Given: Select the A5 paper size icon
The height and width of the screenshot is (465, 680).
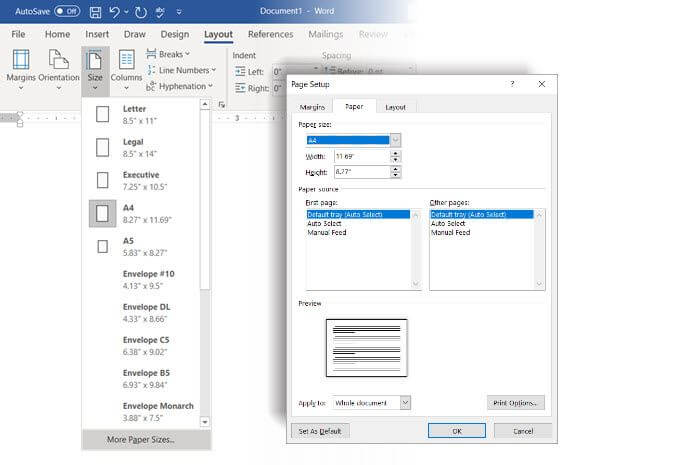Looking at the screenshot, I should coord(102,245).
